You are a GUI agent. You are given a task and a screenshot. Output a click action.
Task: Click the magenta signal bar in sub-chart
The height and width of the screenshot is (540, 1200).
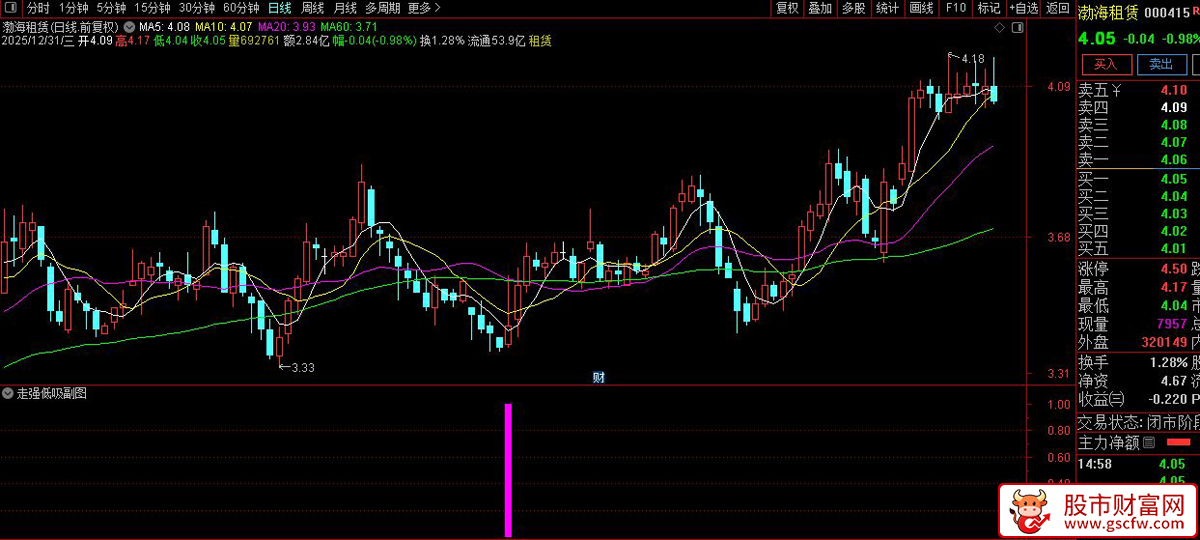coord(508,470)
